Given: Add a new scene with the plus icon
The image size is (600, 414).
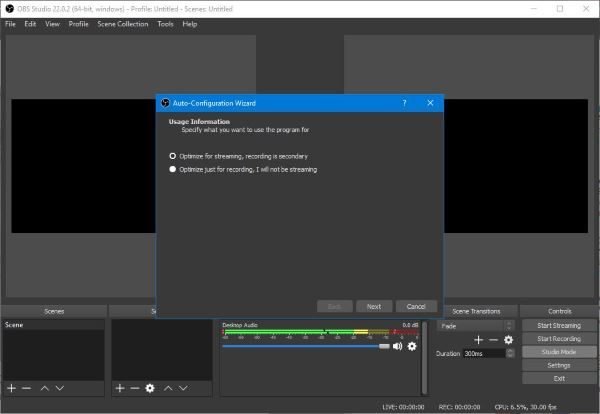Looking at the screenshot, I should (x=11, y=388).
